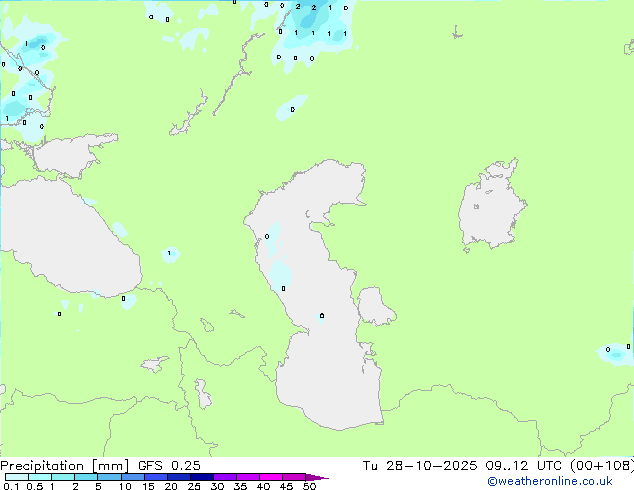Select the legend swatch between 0.5 and 1
This screenshot has width=634, height=490.
40,477
